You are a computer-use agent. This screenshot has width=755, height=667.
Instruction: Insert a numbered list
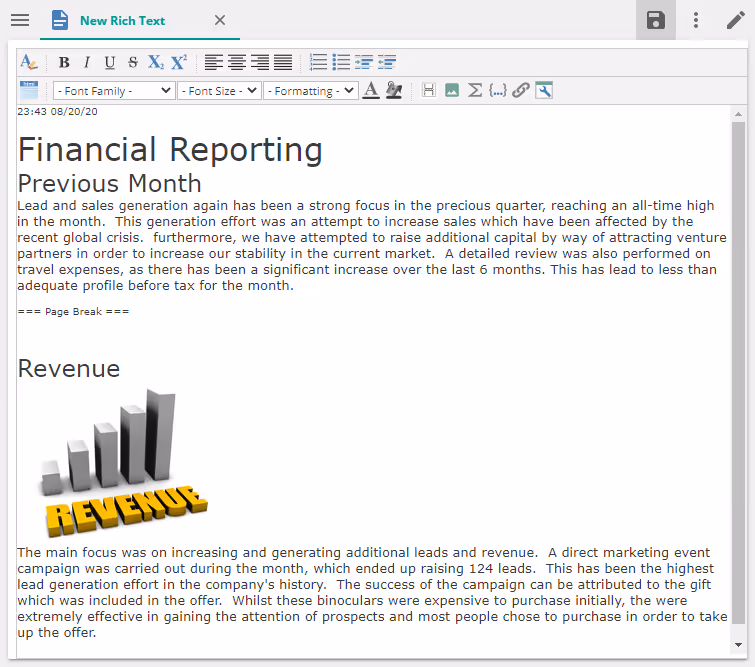(318, 63)
